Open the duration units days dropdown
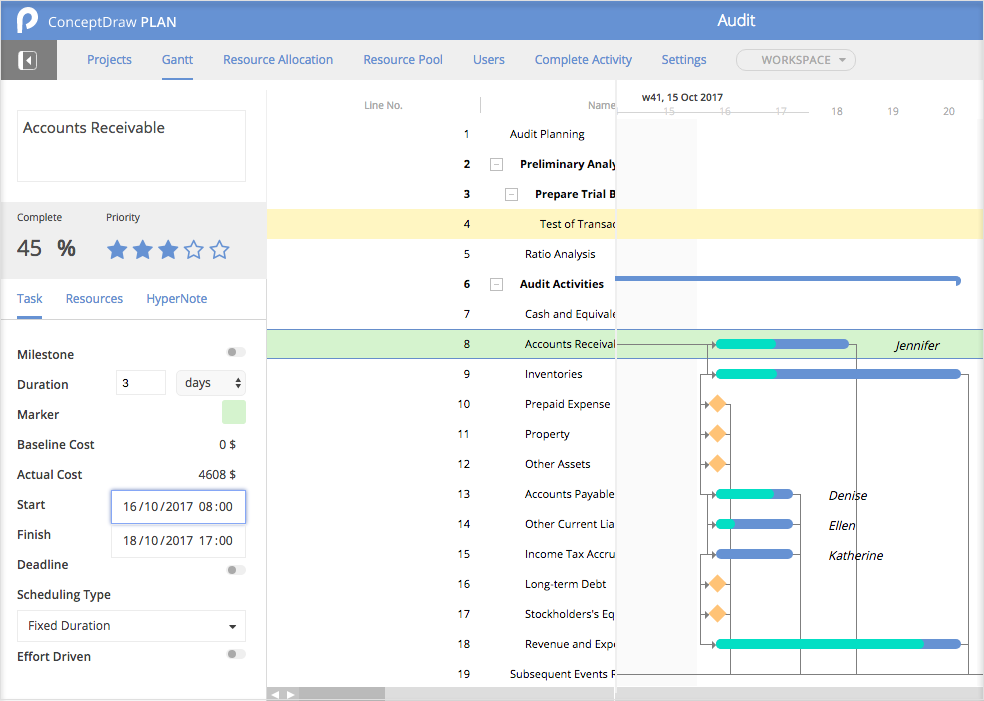 pos(211,383)
